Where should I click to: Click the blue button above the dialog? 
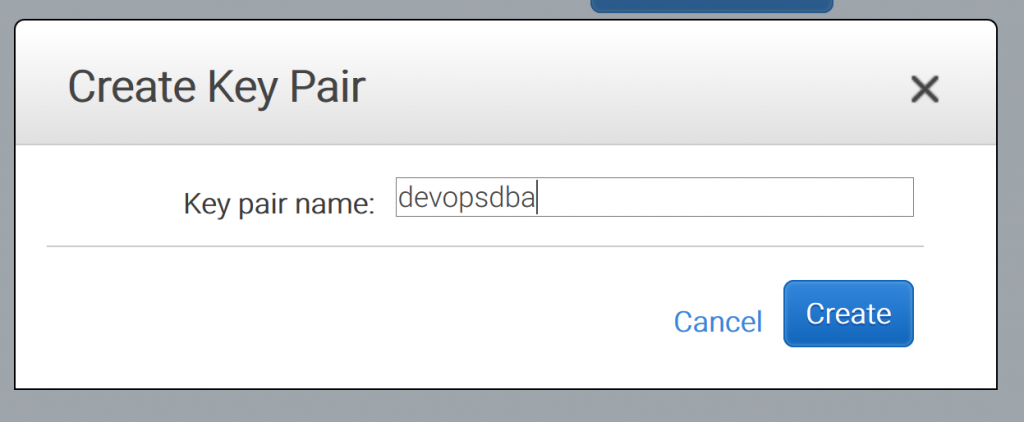(712, 6)
